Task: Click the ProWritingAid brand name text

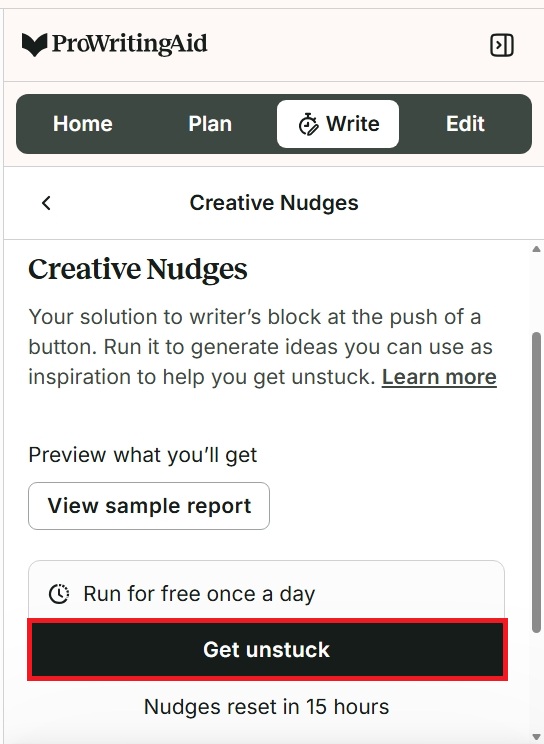Action: point(130,44)
